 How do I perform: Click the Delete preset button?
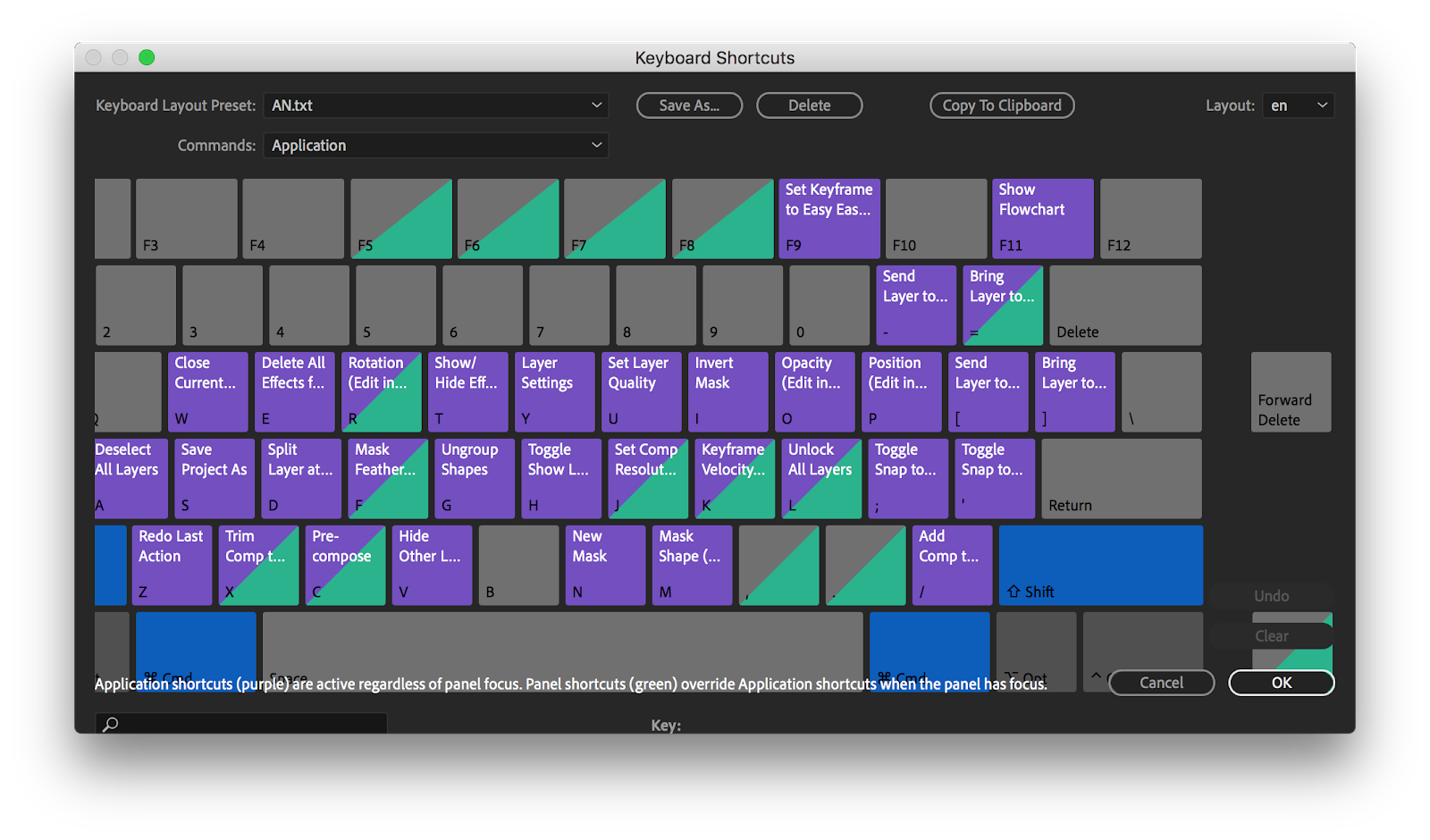[809, 105]
